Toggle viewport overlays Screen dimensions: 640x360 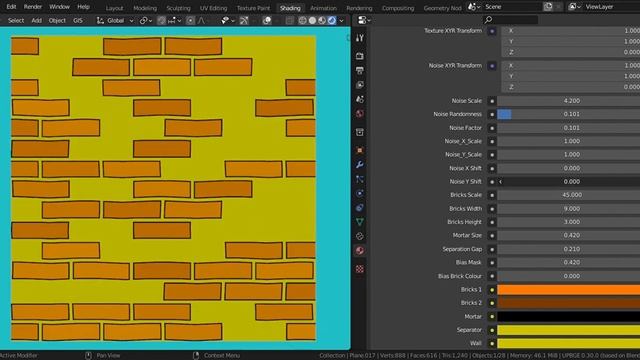(x=267, y=20)
